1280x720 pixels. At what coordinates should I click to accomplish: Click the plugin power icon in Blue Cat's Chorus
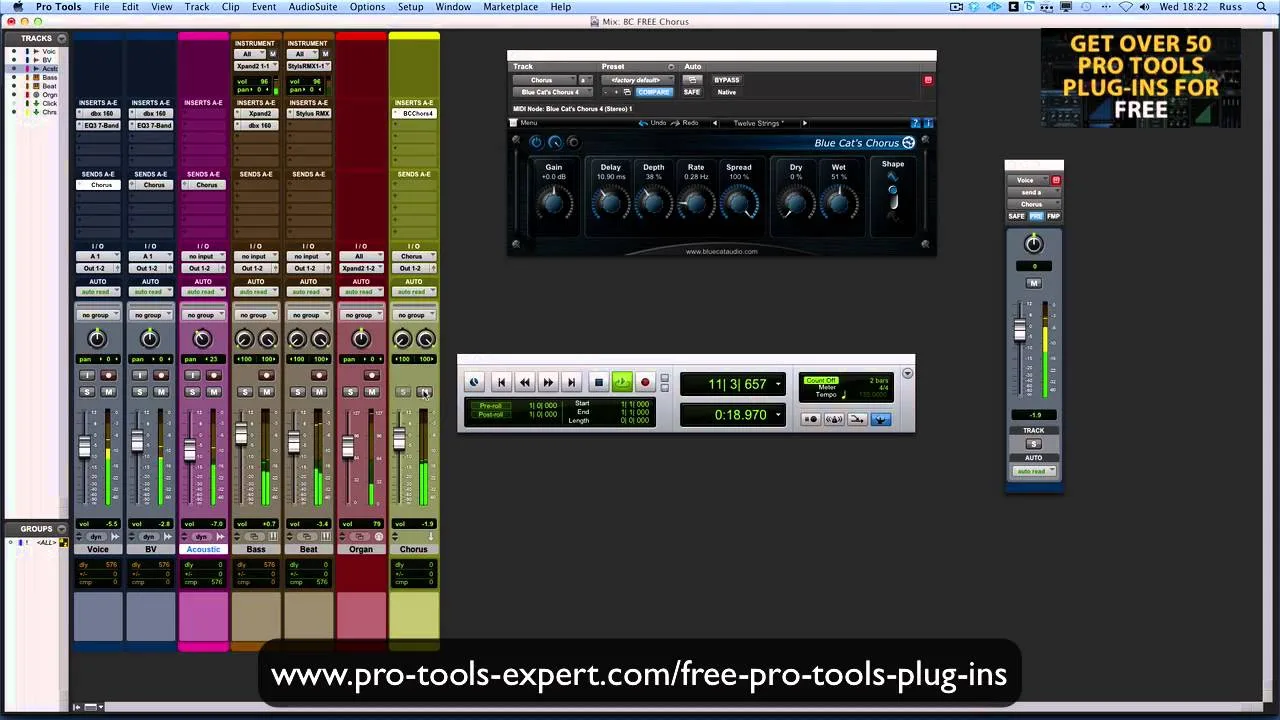535,143
